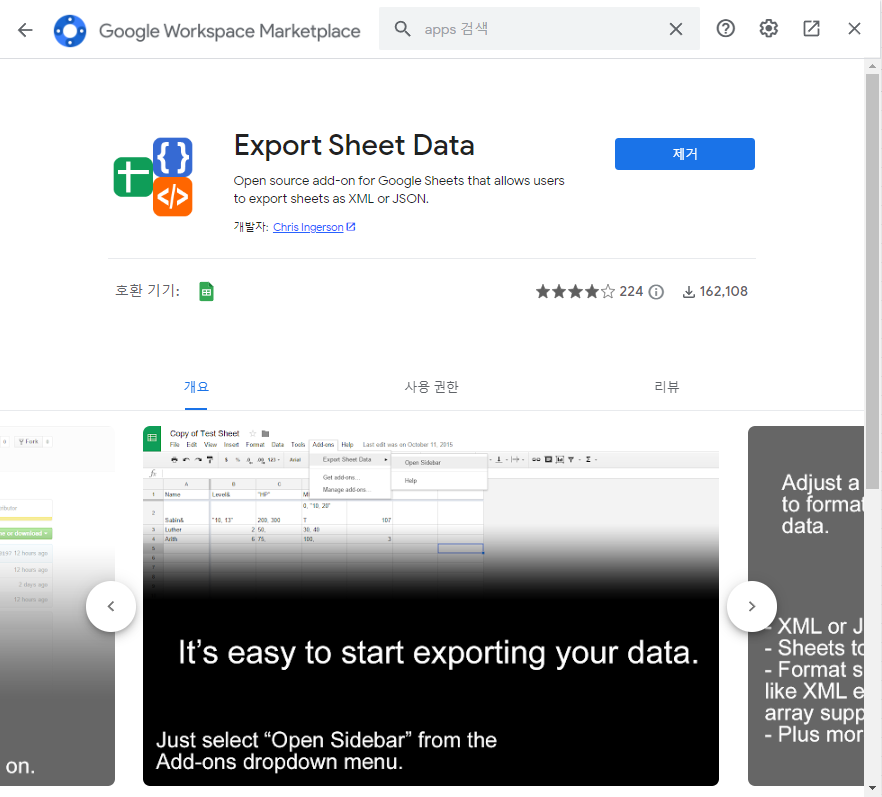Switch to the 사용 권한 tab

tap(431, 387)
